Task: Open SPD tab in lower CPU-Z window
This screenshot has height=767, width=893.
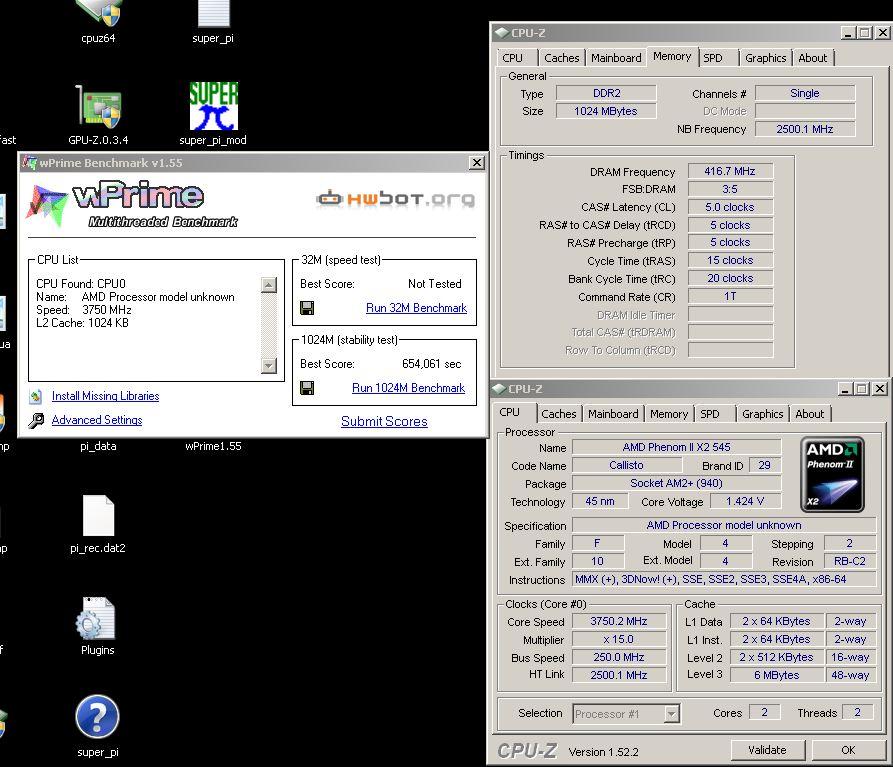Action: click(x=714, y=414)
